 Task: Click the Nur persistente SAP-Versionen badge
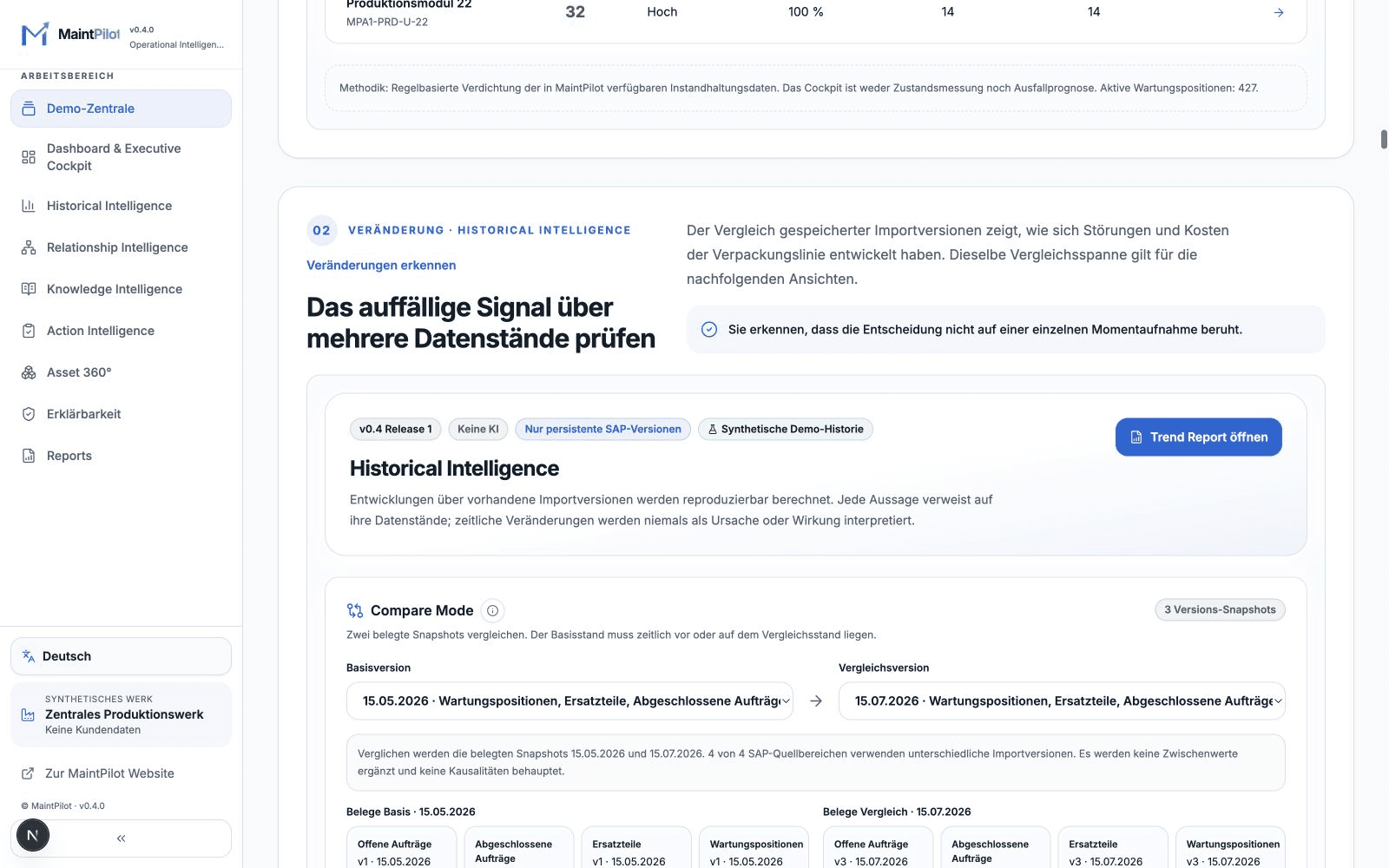coord(602,429)
